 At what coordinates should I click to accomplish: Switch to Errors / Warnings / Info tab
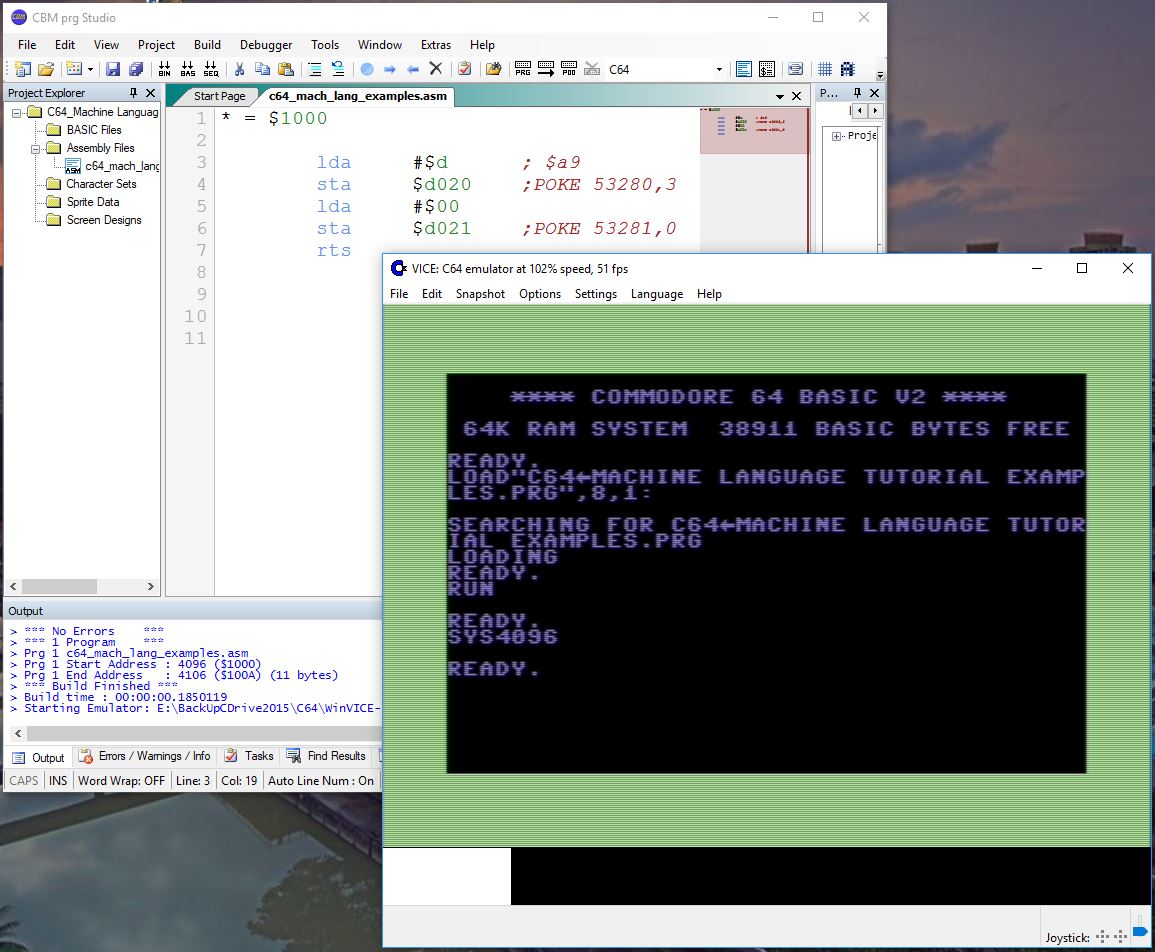click(x=145, y=756)
